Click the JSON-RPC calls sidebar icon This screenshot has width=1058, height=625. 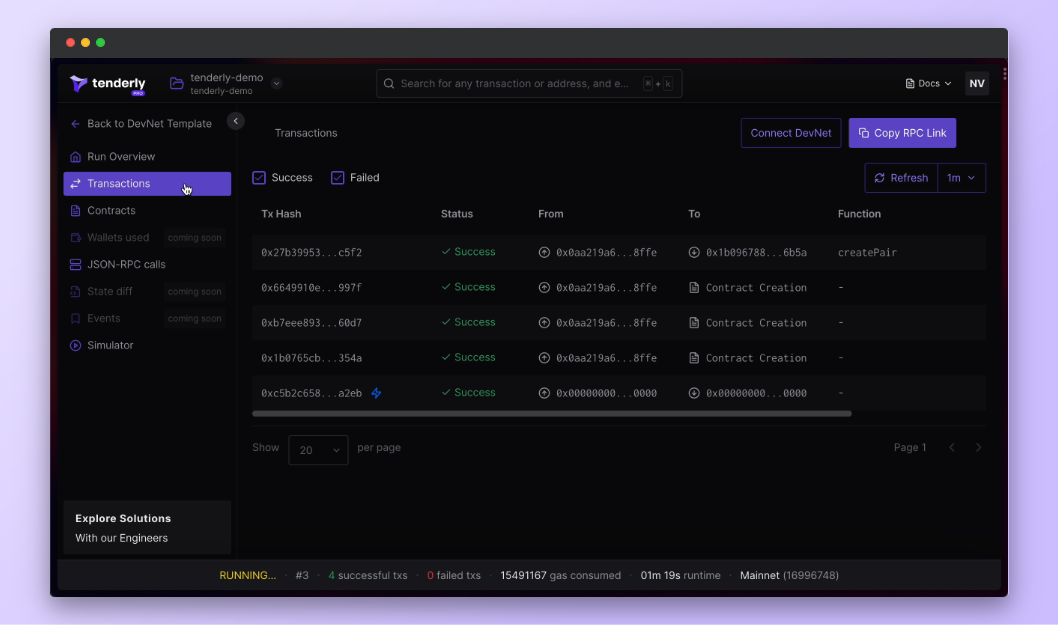[x=76, y=265]
